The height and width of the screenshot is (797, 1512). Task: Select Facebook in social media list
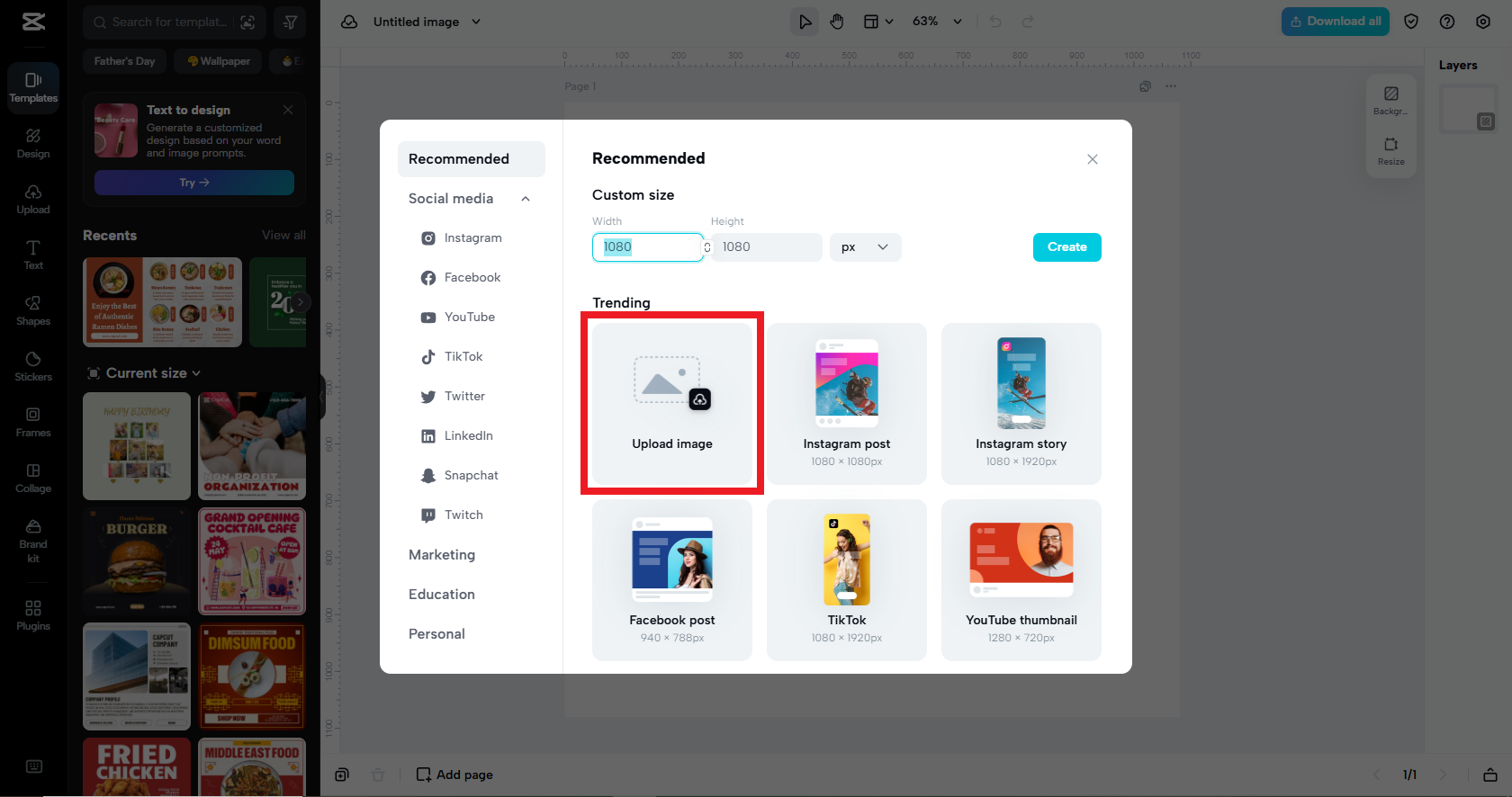pos(472,278)
